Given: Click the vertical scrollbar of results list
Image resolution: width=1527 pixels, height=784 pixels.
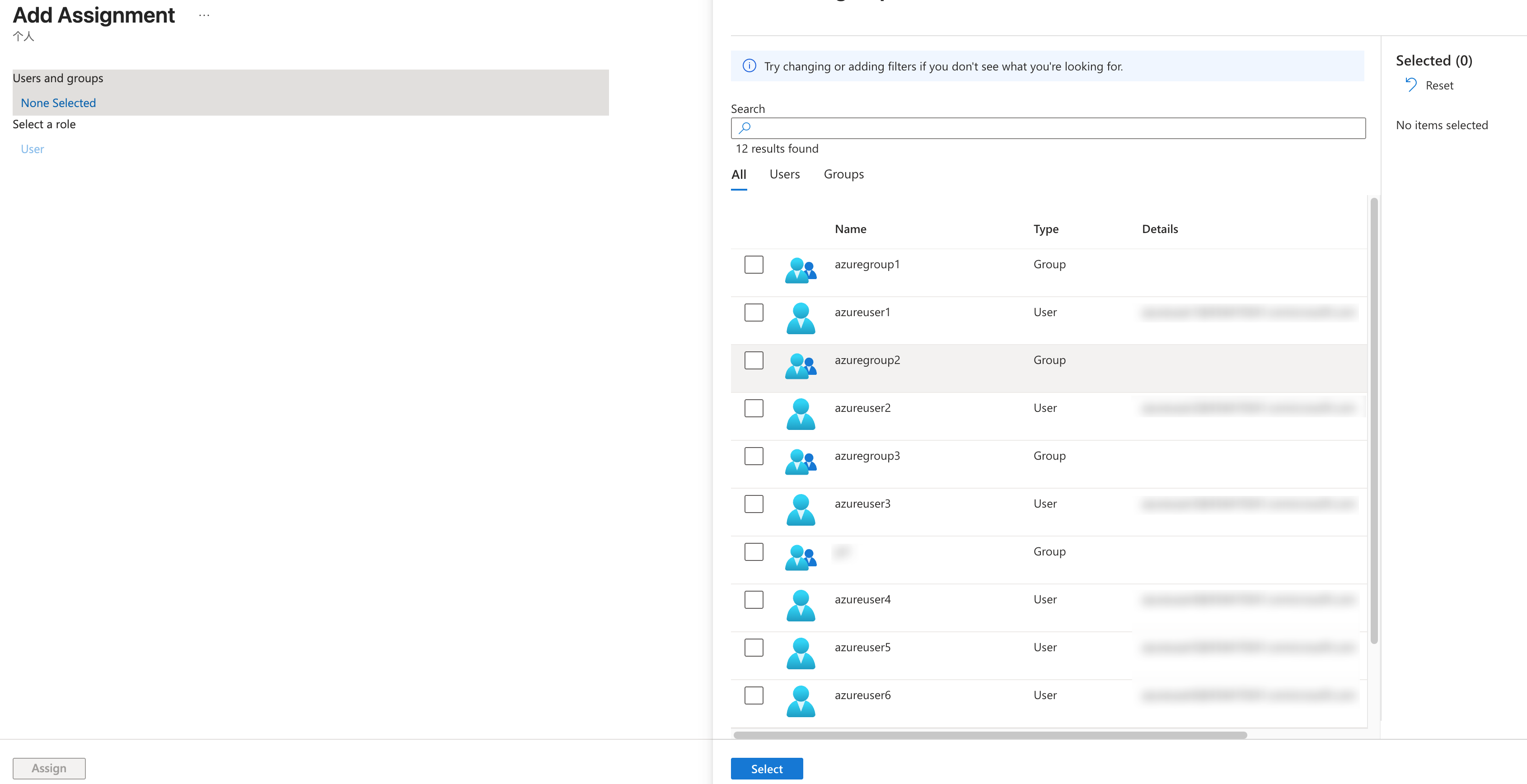Looking at the screenshot, I should tap(1373, 421).
